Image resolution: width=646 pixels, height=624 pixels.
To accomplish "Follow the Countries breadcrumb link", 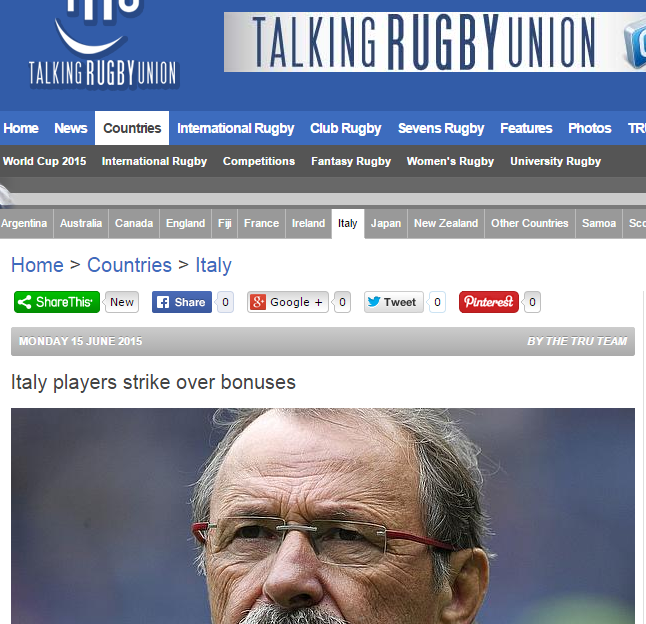I will (x=129, y=265).
